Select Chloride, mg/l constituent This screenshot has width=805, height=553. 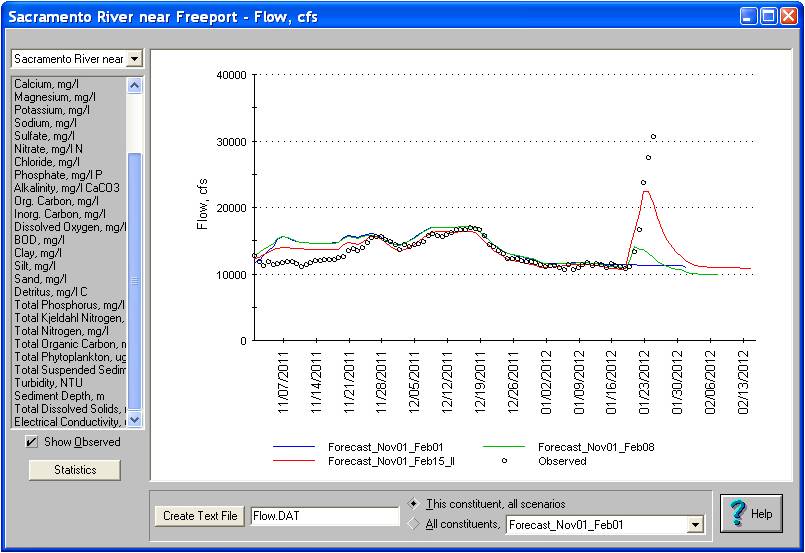[x=47, y=162]
